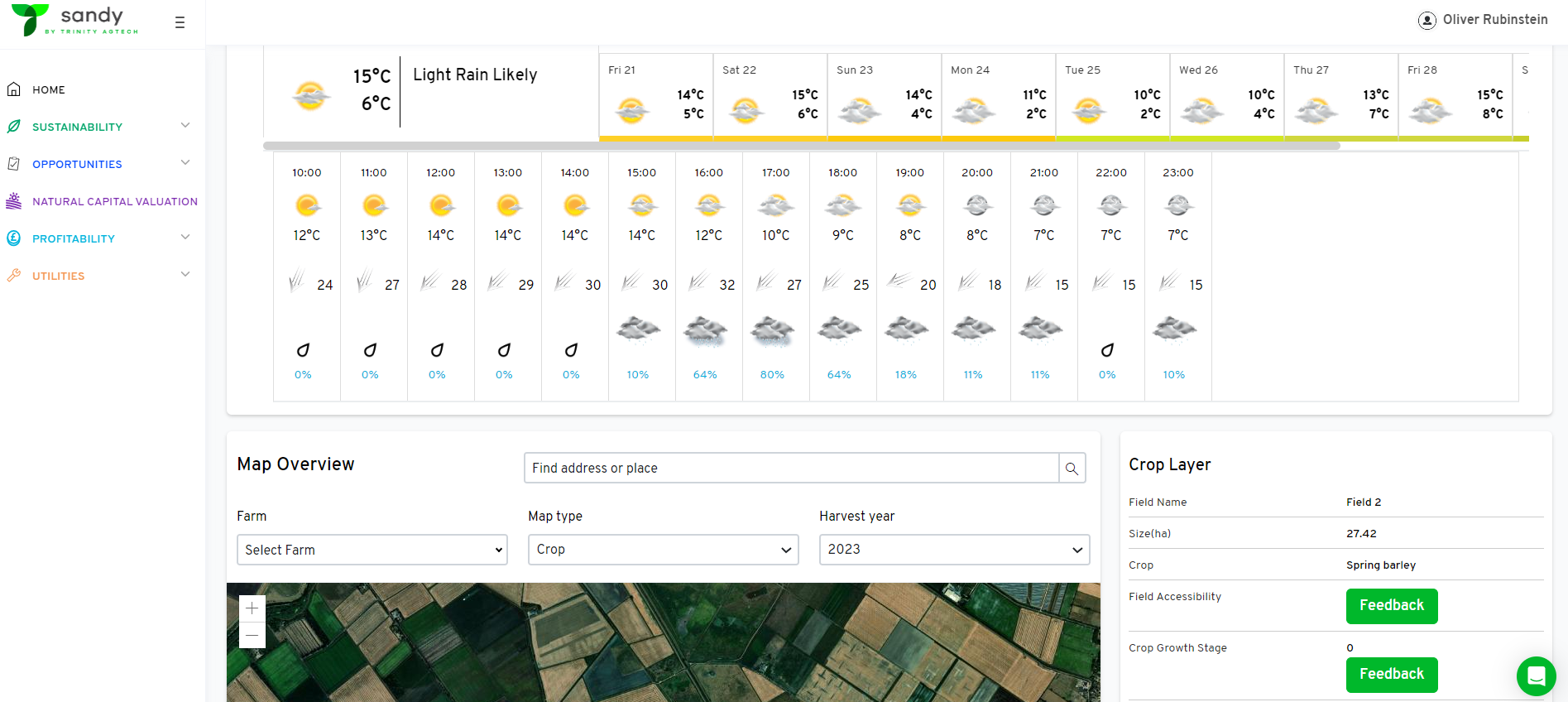The width and height of the screenshot is (1568, 702).
Task: Select Sat 22 forecast day
Action: click(770, 97)
